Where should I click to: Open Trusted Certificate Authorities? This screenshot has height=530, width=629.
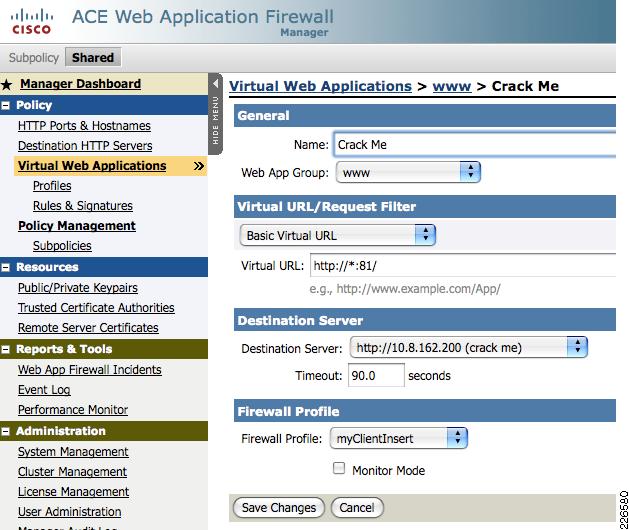click(x=96, y=308)
